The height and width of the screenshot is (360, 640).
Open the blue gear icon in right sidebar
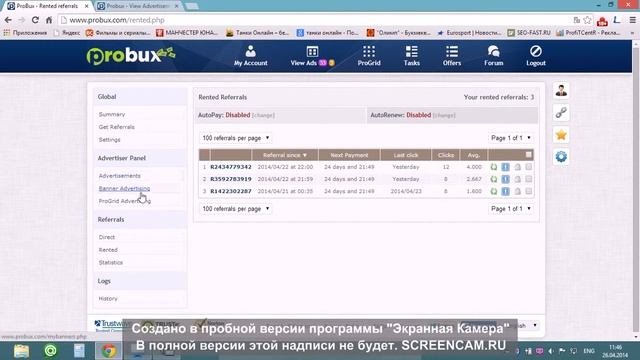coord(561,157)
